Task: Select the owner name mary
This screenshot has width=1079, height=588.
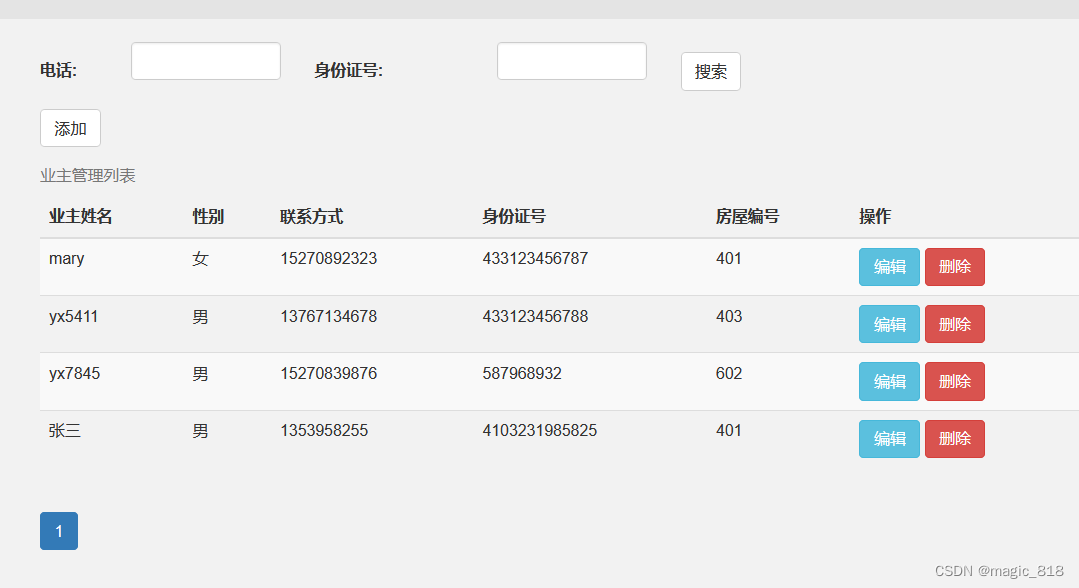Action: pyautogui.click(x=67, y=259)
